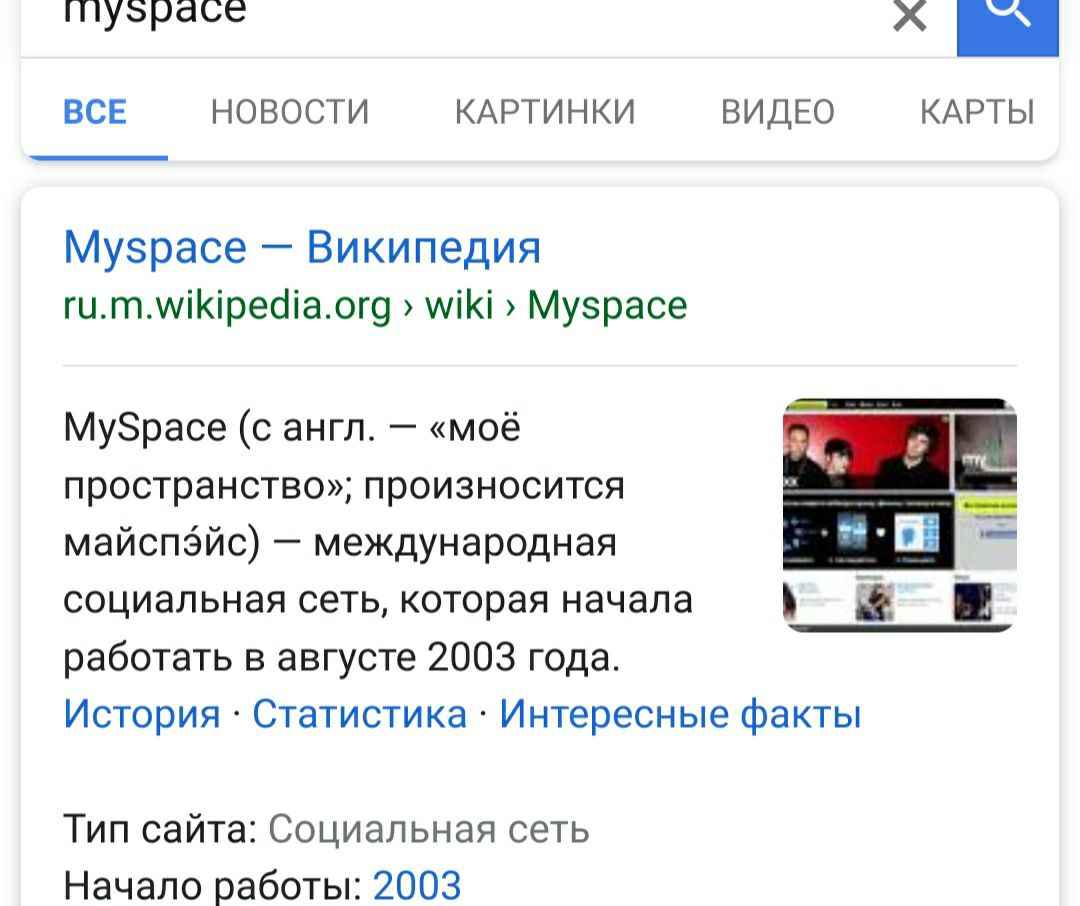
Task: Tap the 'Начало работы:' label
Action: (x=213, y=886)
